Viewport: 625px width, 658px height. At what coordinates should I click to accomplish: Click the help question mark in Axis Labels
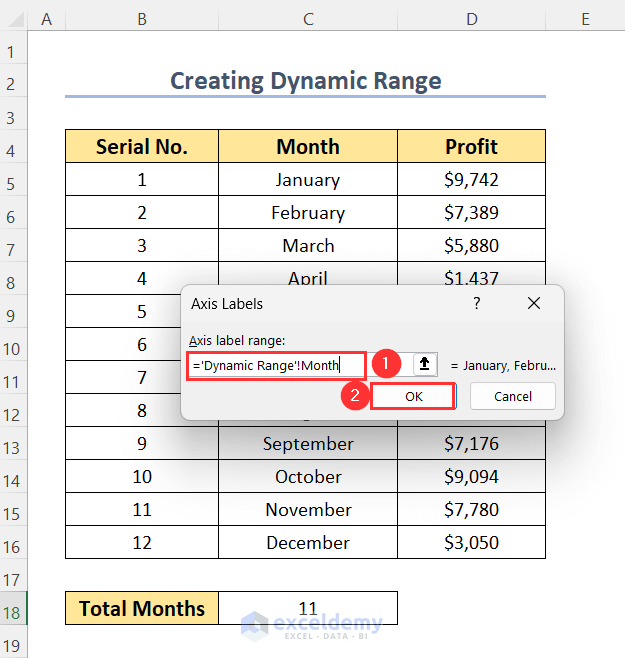coord(477,303)
